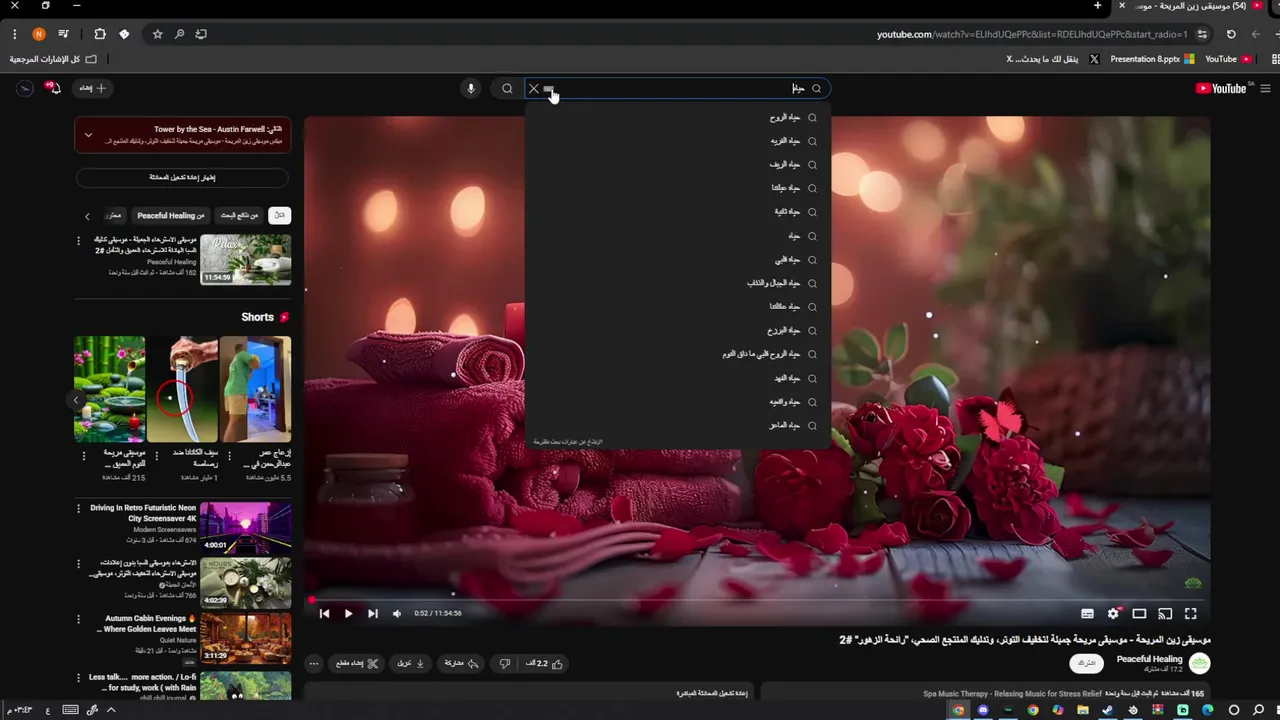
Task: Click the Share button under video
Action: click(x=461, y=663)
